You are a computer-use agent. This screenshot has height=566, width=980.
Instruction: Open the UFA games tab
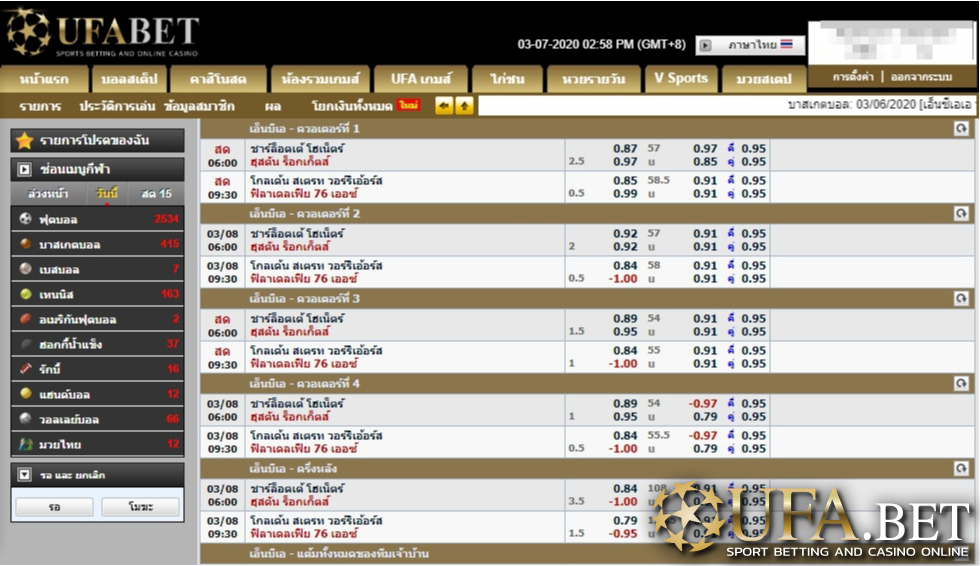[421, 79]
